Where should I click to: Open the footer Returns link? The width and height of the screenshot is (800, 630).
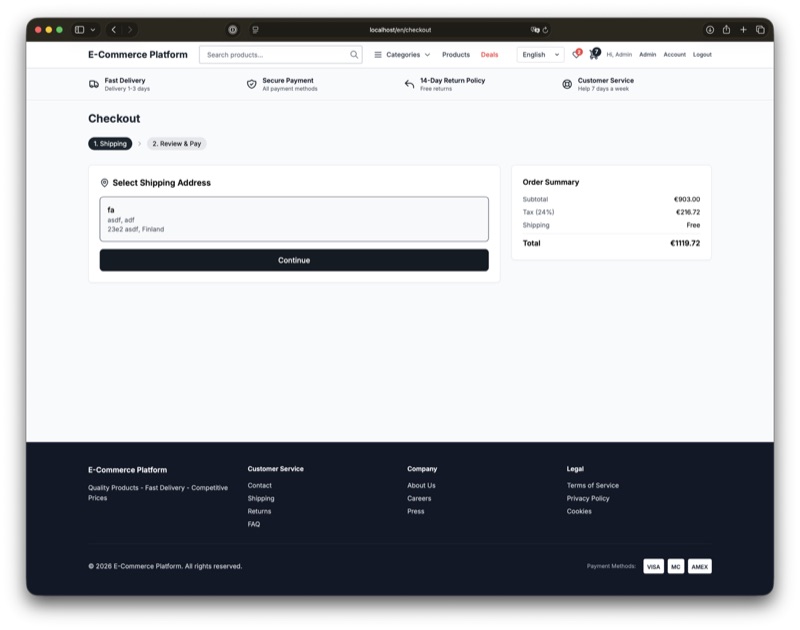tap(259, 511)
